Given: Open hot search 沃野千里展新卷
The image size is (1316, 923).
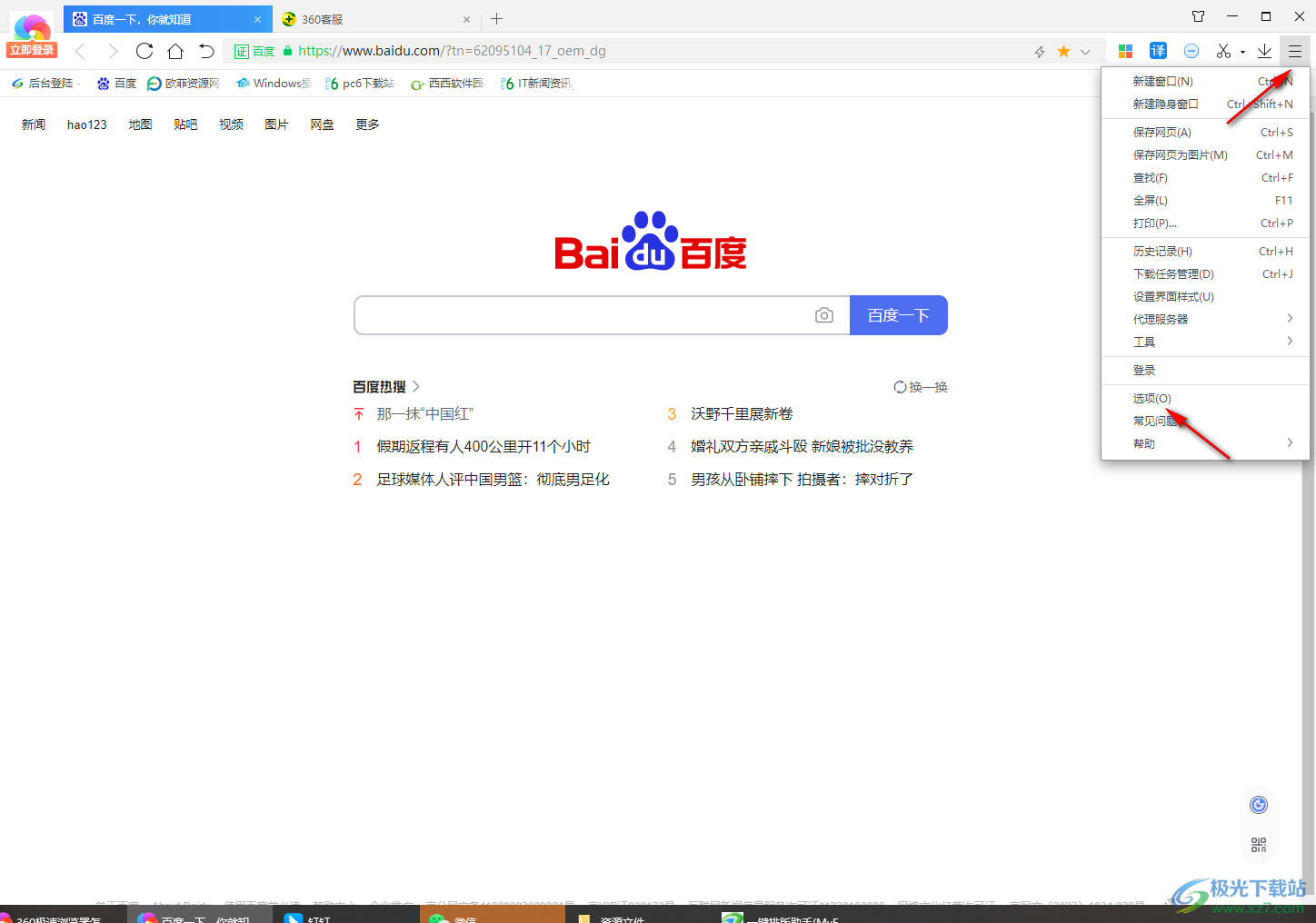Looking at the screenshot, I should 742,413.
